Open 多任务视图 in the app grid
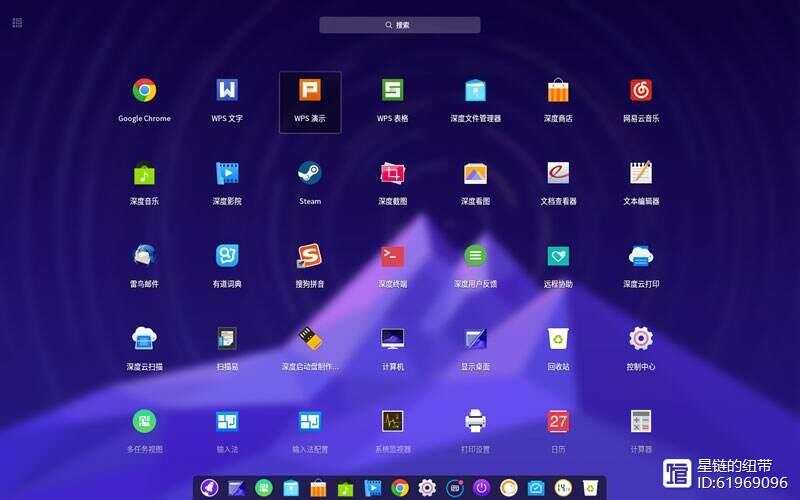Viewport: 800px width, 500px height. [x=144, y=421]
